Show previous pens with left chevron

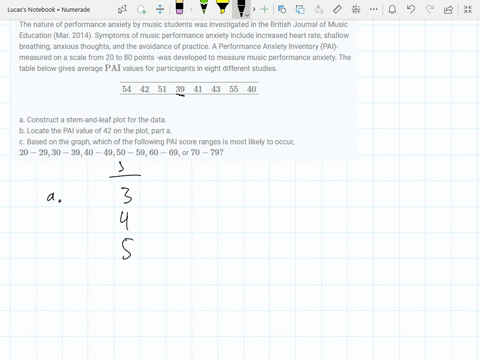[191, 9]
